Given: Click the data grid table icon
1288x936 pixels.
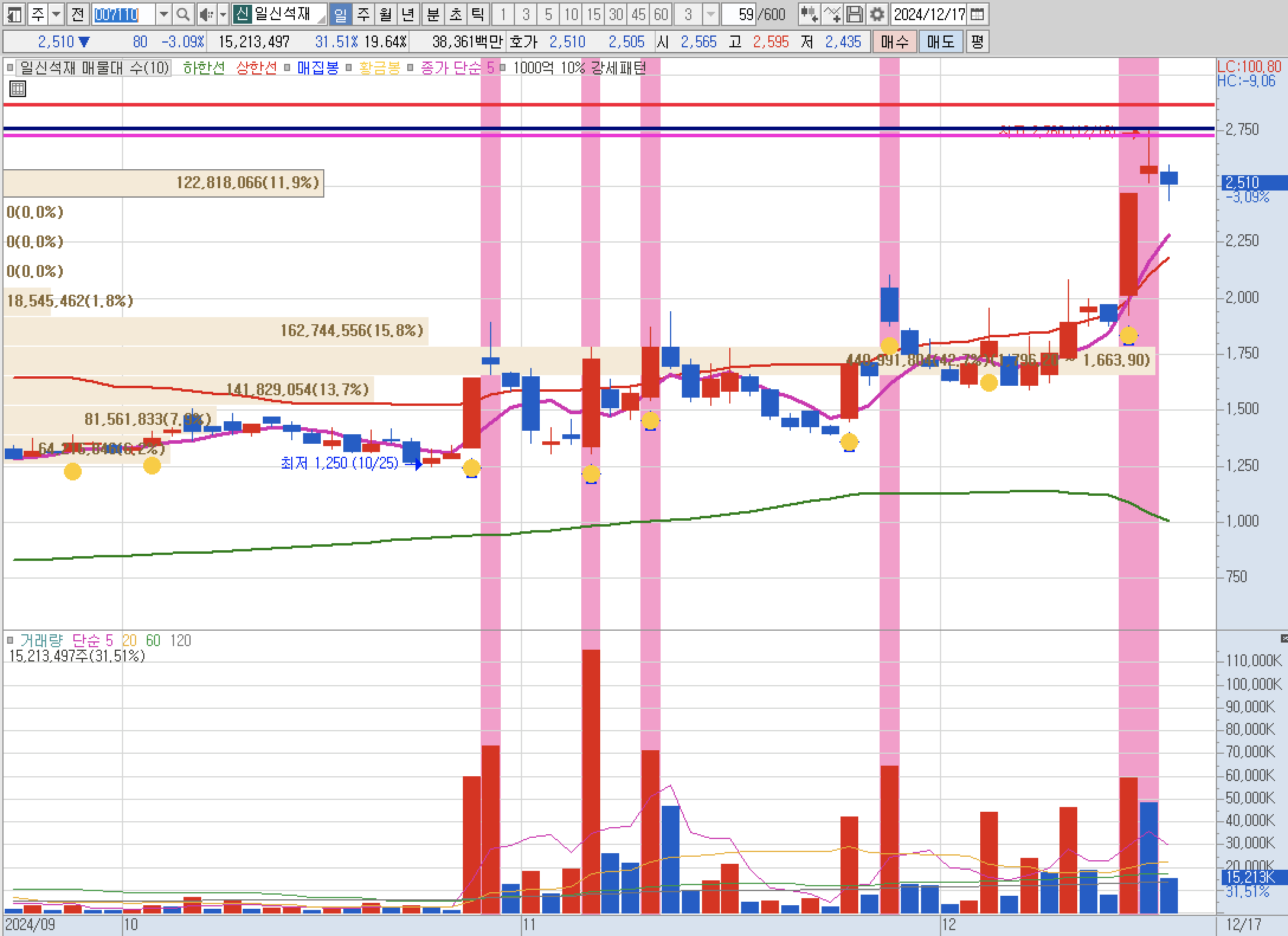Looking at the screenshot, I should 18,89.
